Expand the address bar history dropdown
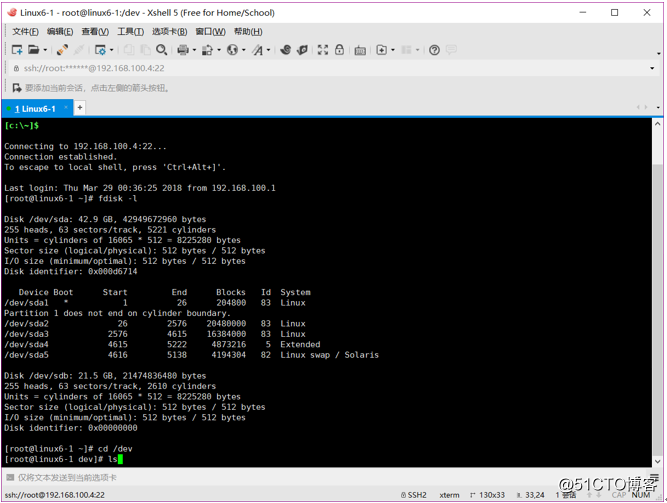 point(652,68)
